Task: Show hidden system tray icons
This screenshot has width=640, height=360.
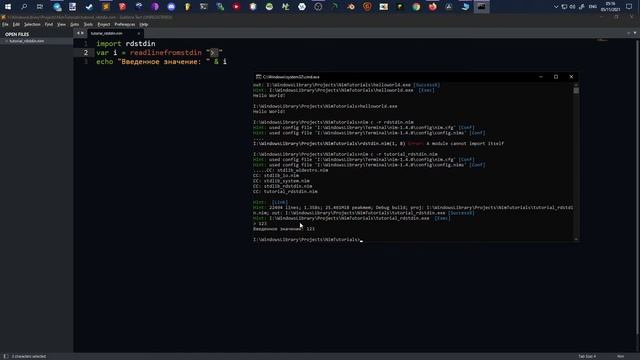Action: pyautogui.click(x=556, y=7)
